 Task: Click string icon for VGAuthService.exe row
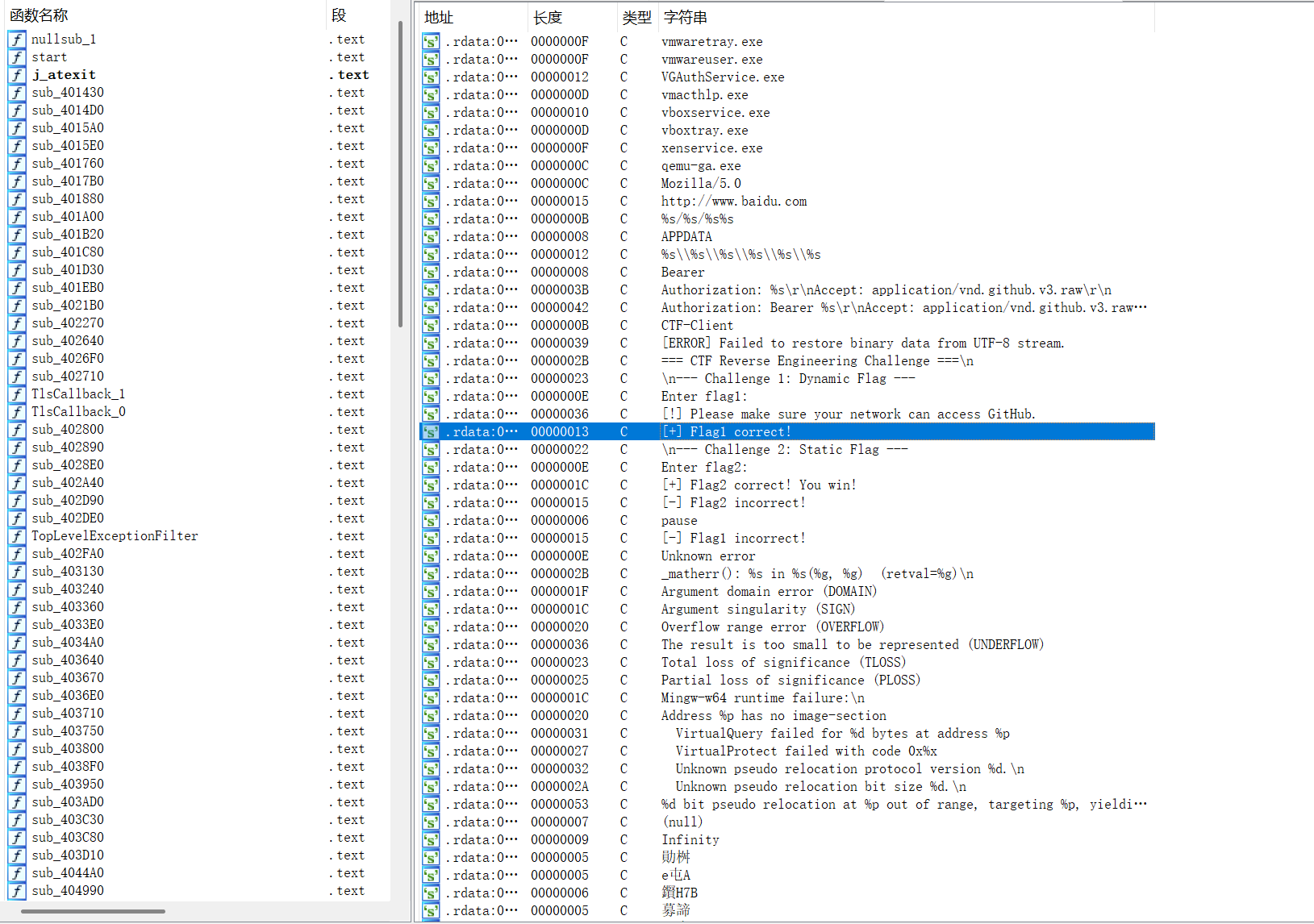click(432, 77)
